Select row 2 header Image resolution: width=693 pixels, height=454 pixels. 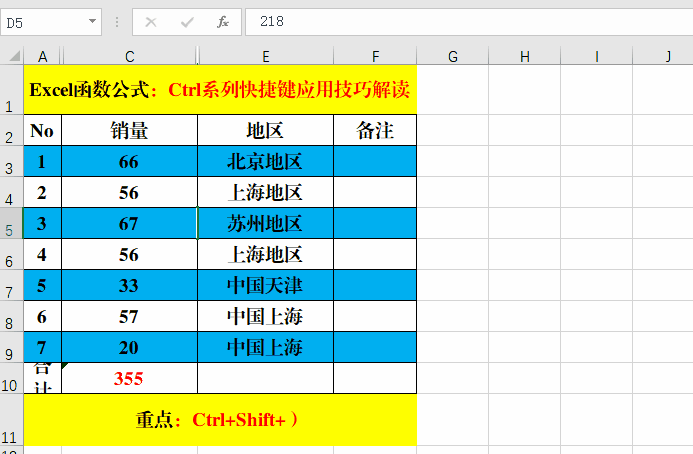[x=11, y=130]
